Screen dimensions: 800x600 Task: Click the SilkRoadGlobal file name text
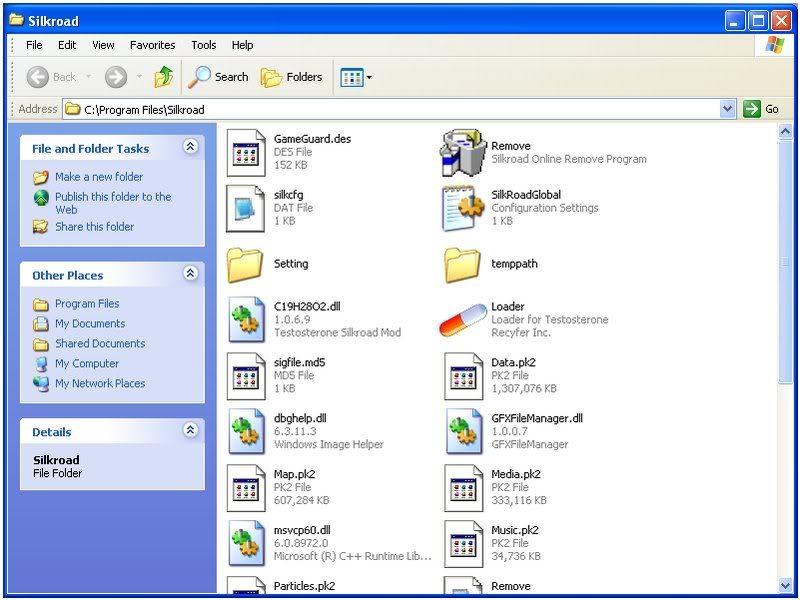tap(526, 195)
